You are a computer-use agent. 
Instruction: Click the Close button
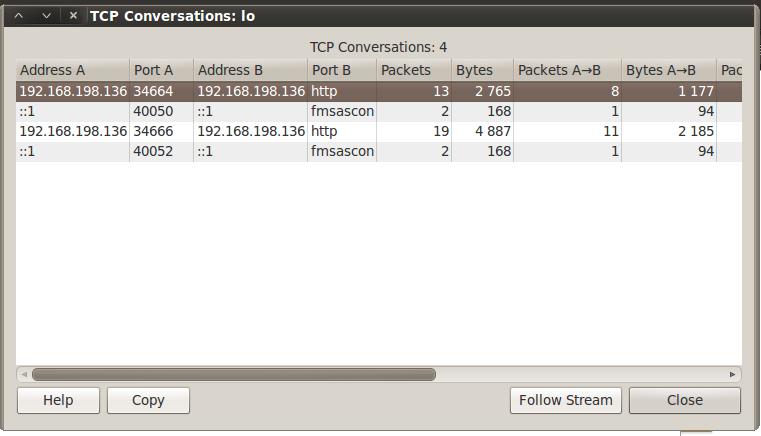(x=685, y=400)
